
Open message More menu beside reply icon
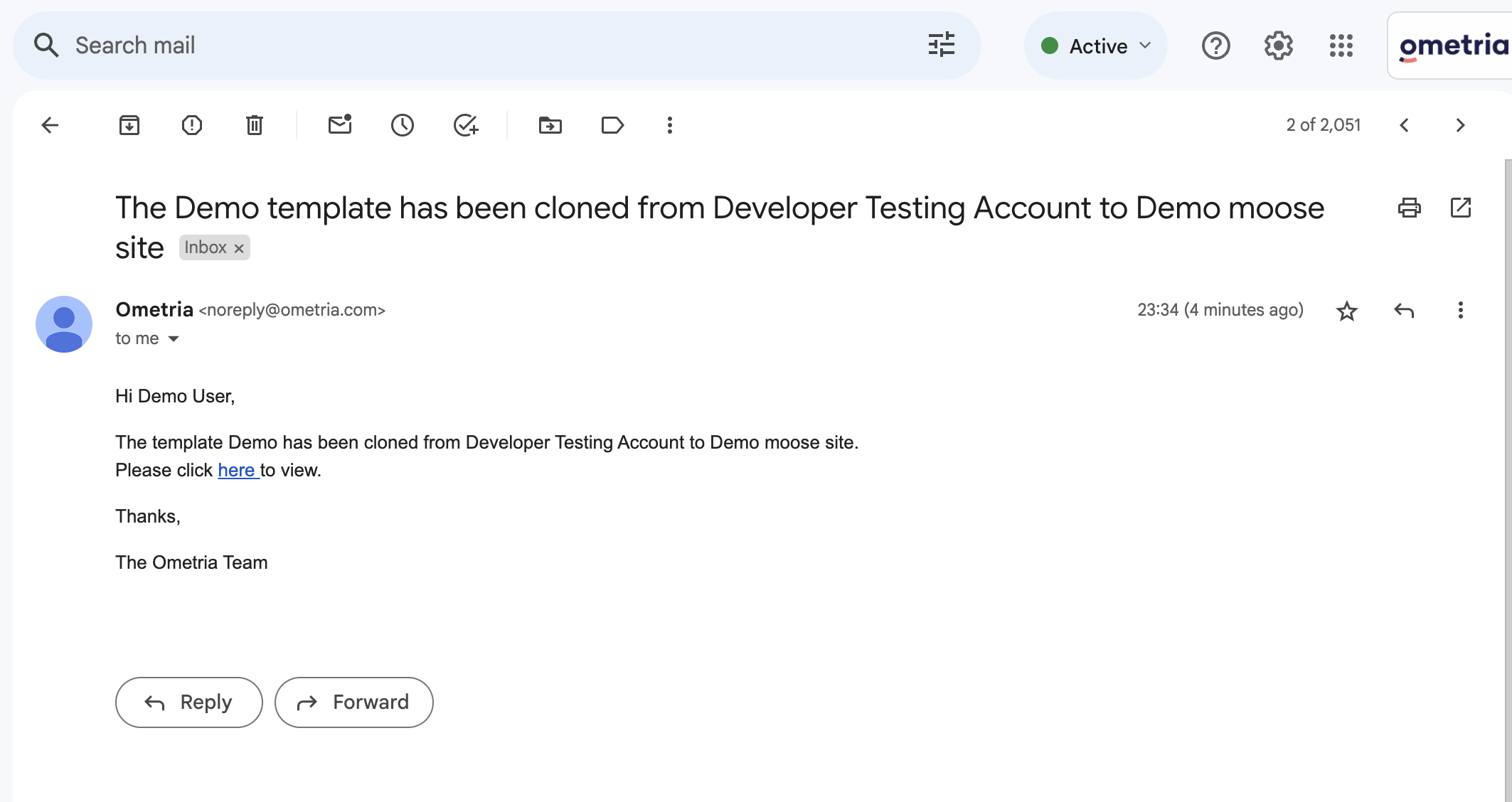(x=1461, y=311)
